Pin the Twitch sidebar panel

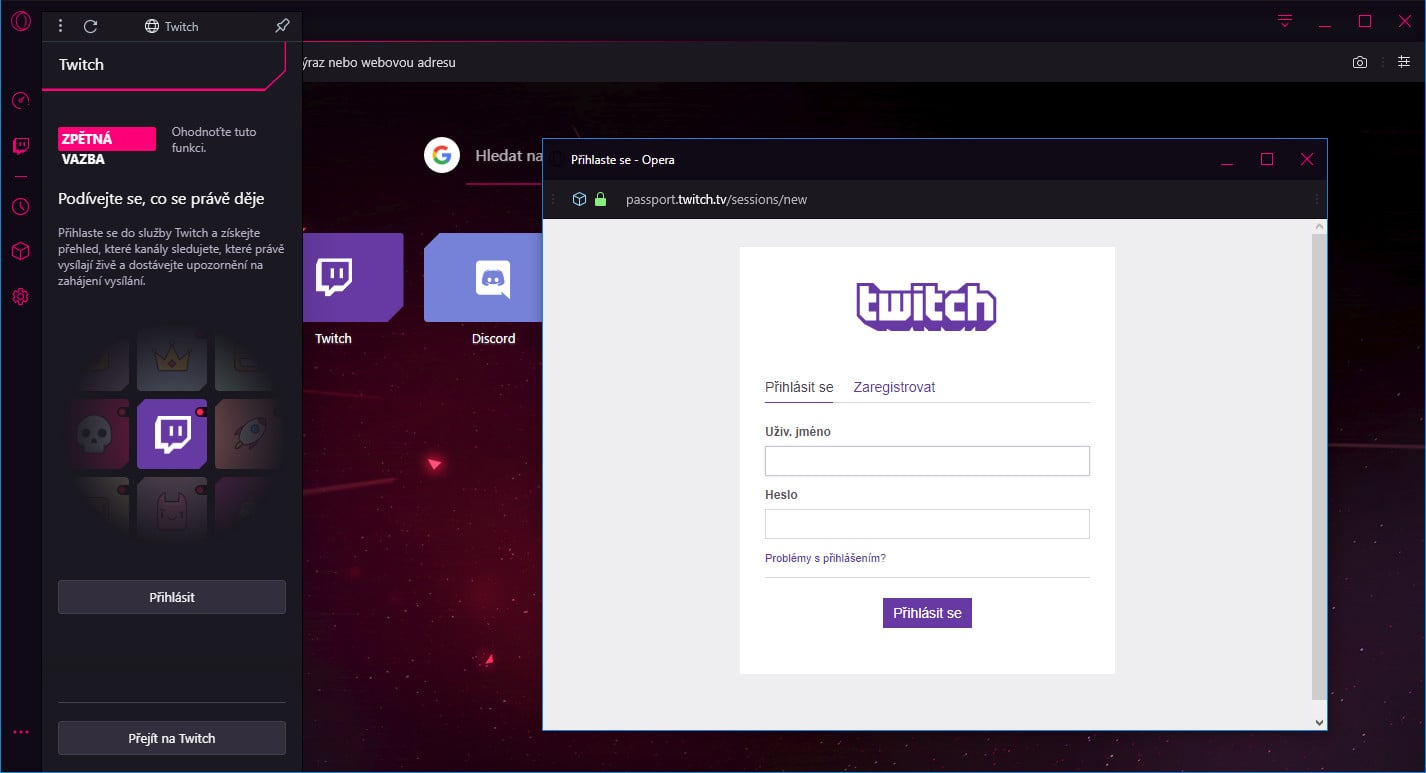281,26
